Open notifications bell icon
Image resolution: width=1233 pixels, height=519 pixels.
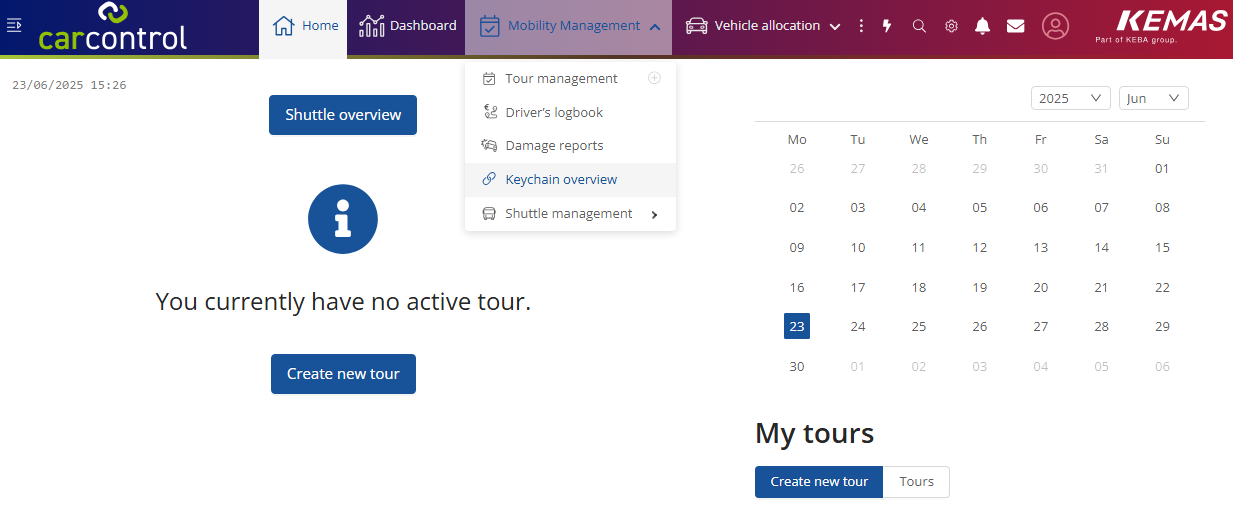[983, 26]
